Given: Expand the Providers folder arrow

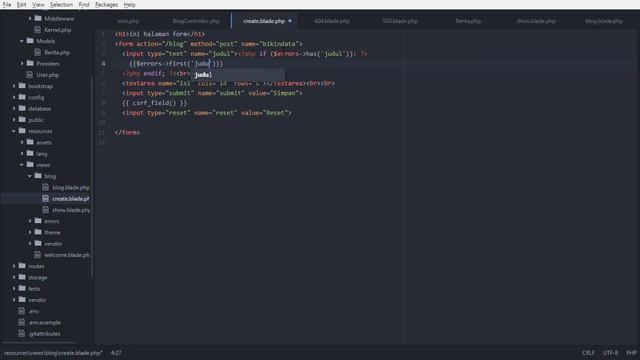Looking at the screenshot, I should click(x=22, y=63).
